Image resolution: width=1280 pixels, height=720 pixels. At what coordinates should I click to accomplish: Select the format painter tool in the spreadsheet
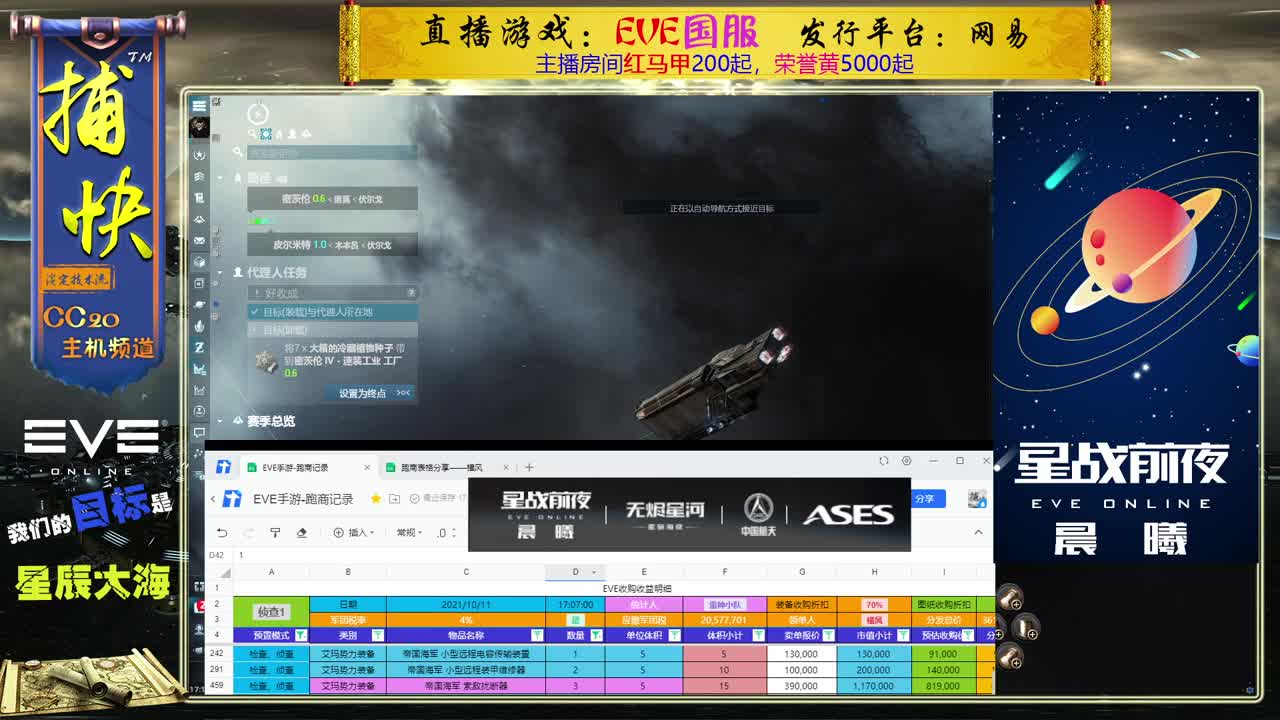[x=274, y=533]
